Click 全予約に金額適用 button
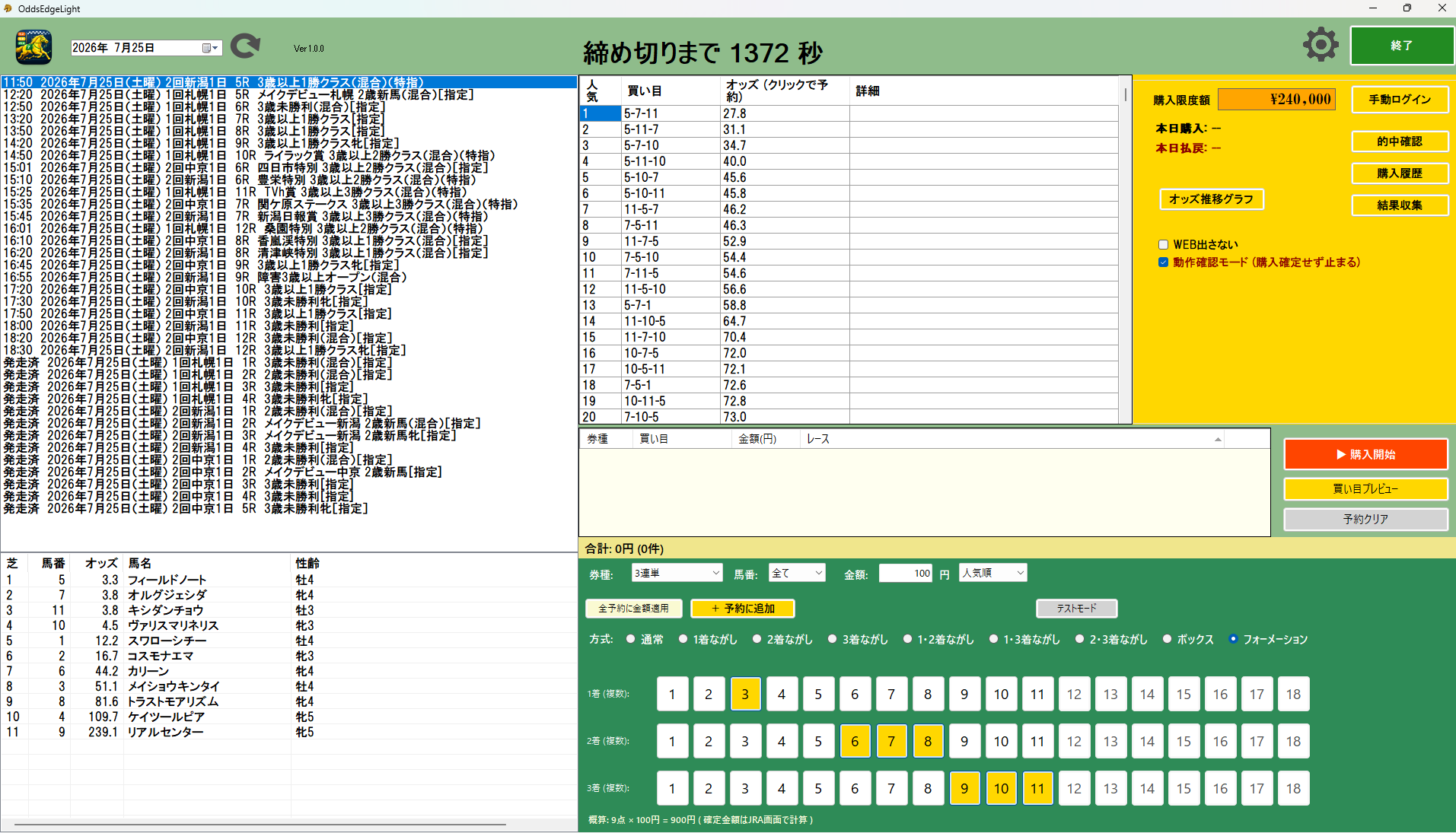 pos(633,609)
